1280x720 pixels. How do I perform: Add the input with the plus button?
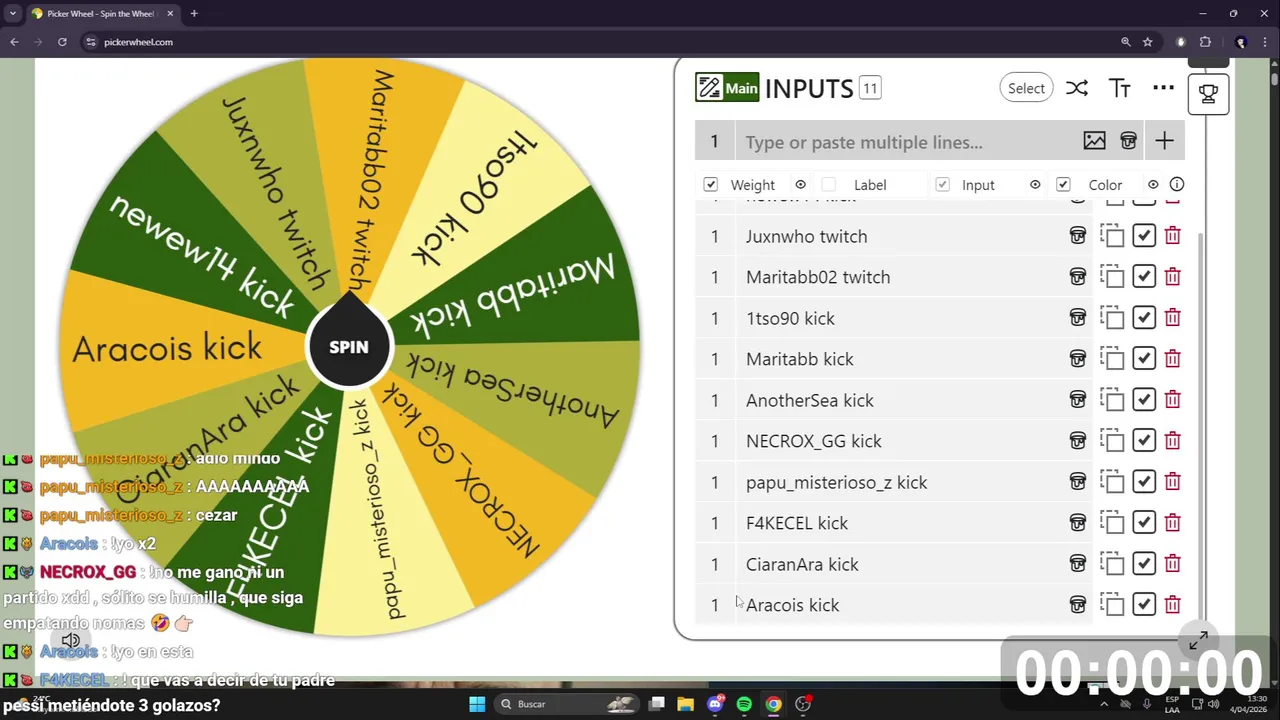tap(1164, 141)
